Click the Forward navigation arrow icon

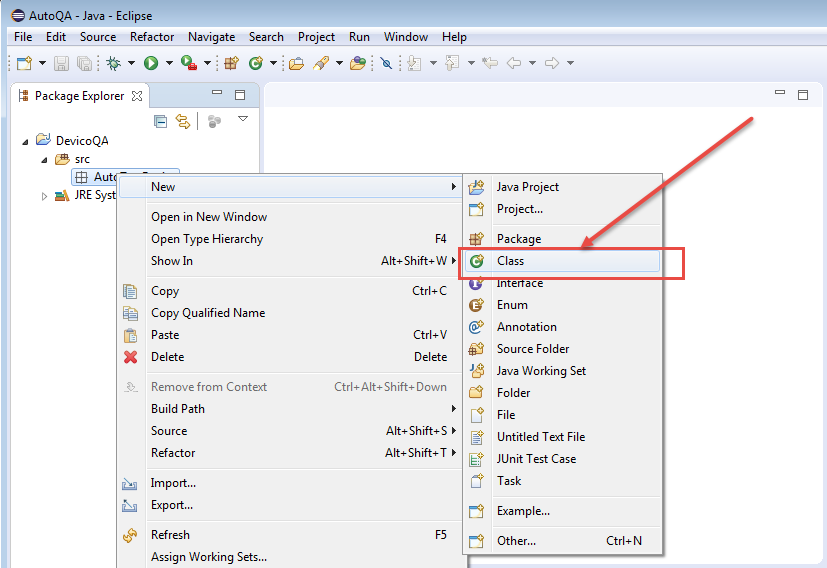tap(552, 63)
